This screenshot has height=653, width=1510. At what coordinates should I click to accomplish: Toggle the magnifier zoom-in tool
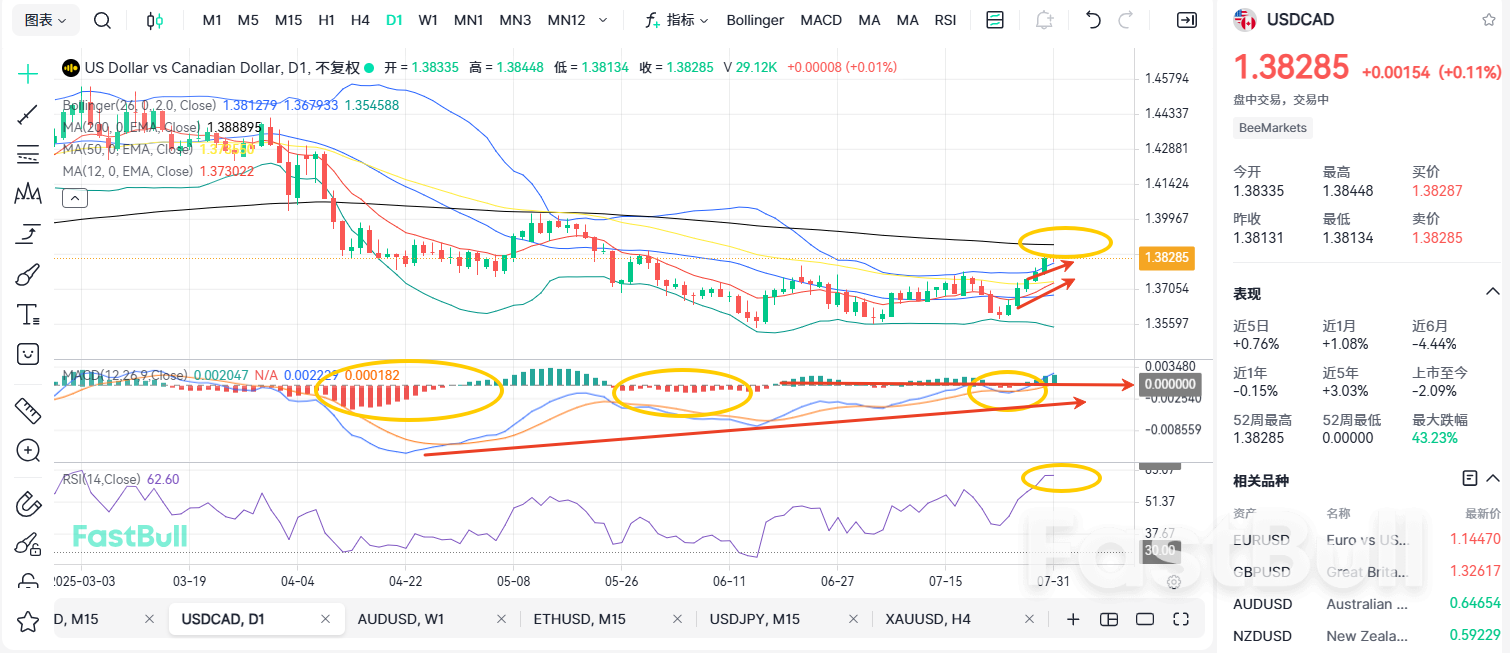[x=27, y=450]
